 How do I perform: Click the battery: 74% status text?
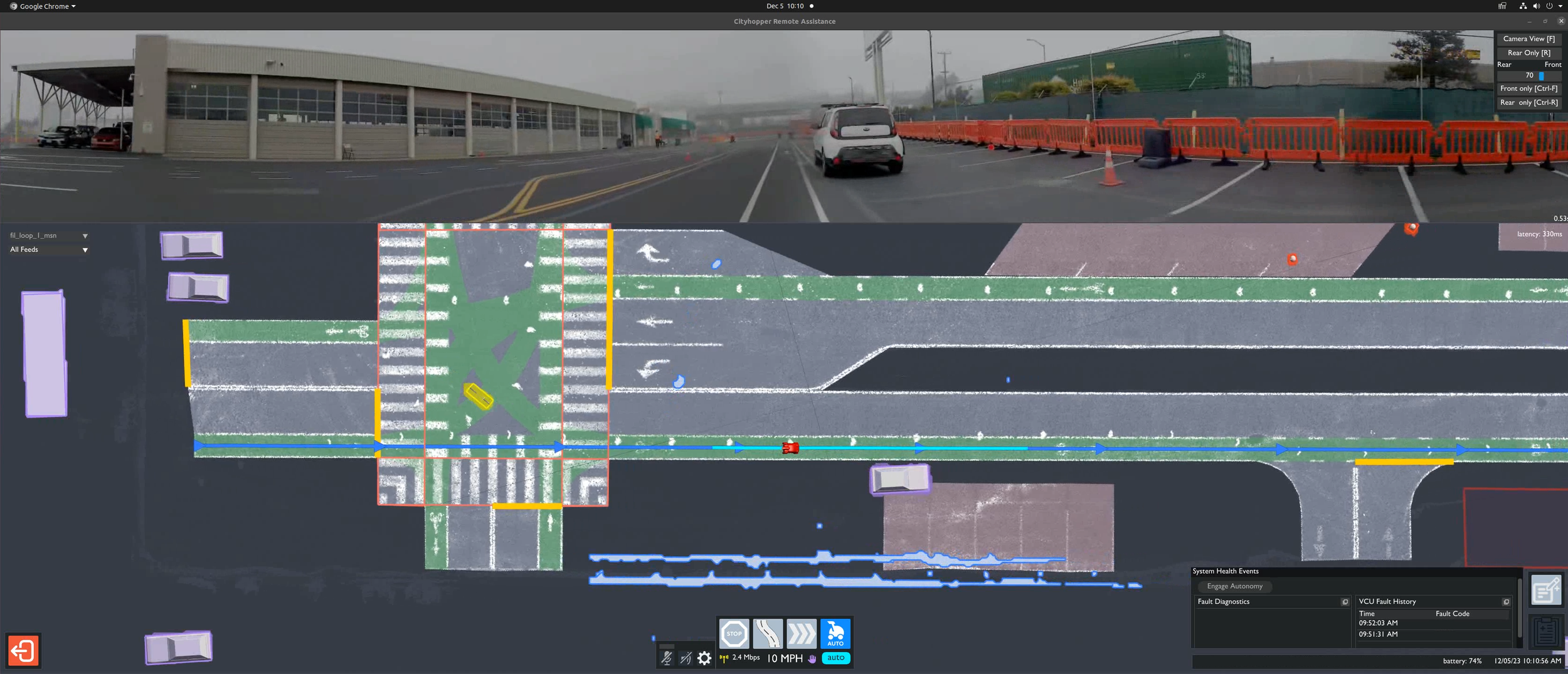pos(1462,661)
